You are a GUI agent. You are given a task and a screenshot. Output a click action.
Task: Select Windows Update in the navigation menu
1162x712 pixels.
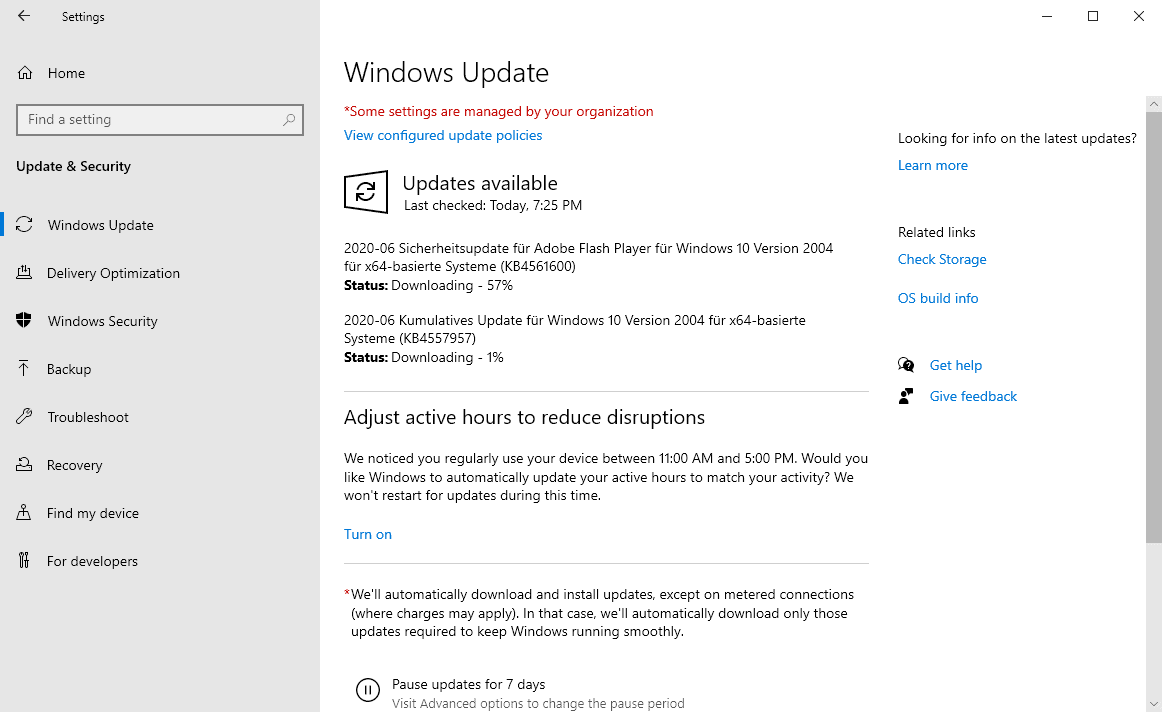tap(100, 224)
